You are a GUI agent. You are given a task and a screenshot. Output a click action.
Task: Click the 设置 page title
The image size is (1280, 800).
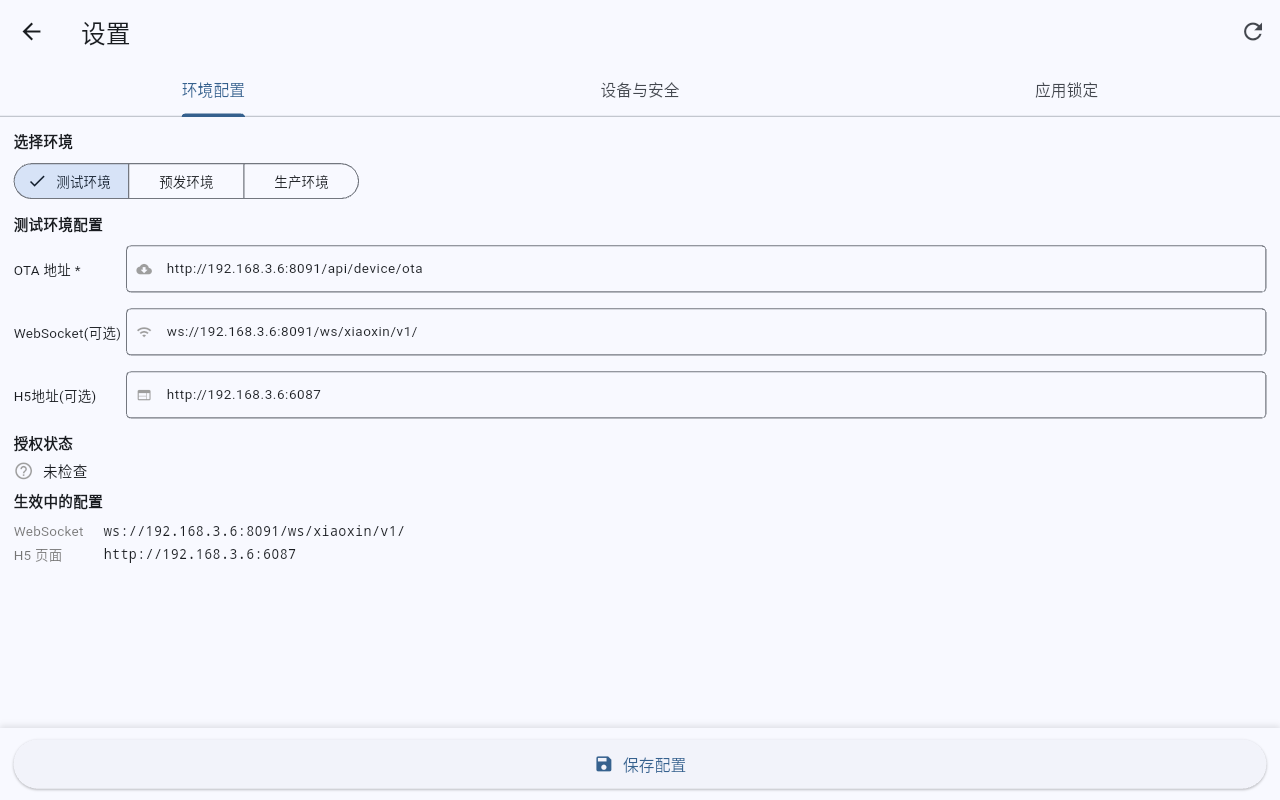[106, 33]
